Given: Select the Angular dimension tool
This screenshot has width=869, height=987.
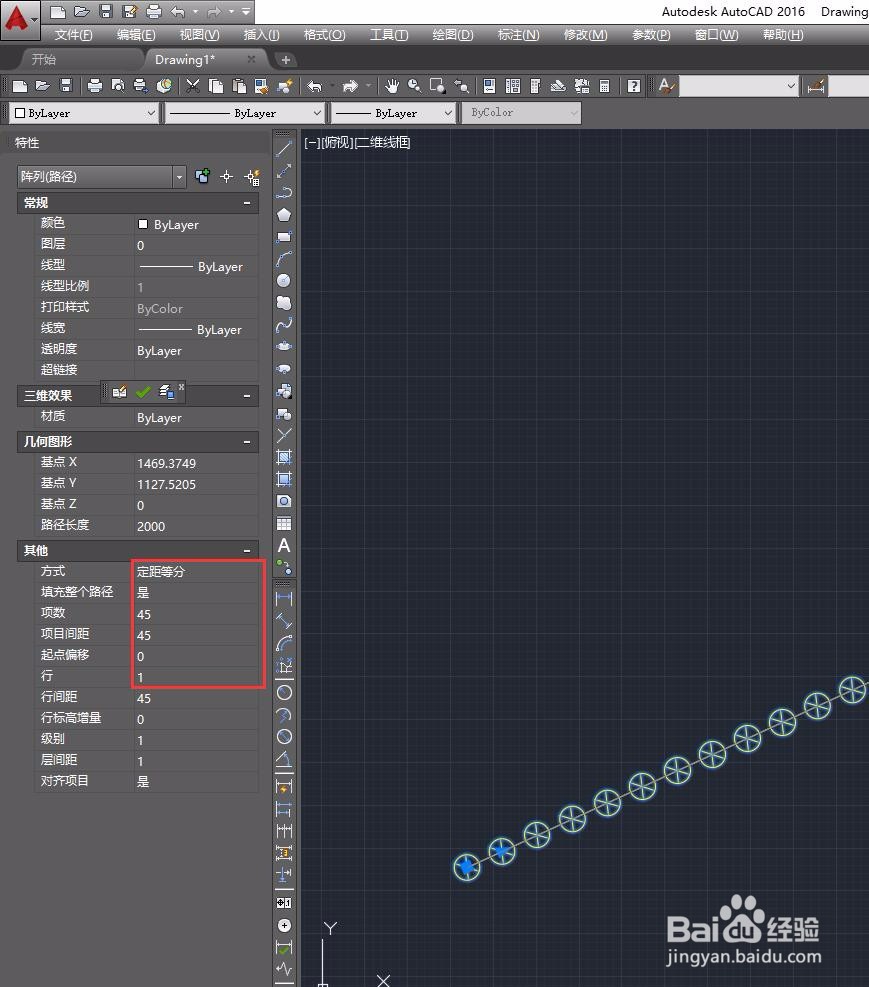Looking at the screenshot, I should tap(284, 759).
